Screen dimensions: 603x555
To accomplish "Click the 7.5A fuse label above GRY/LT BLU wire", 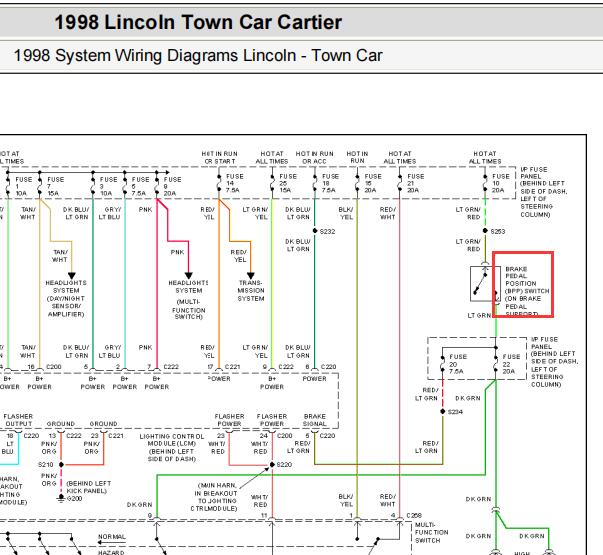I will (x=140, y=187).
